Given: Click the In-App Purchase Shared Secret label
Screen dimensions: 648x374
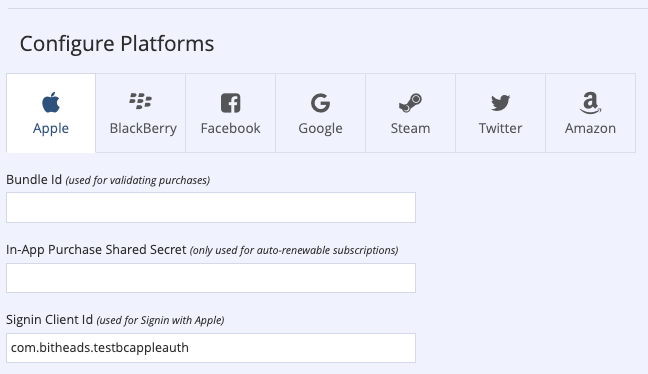Looking at the screenshot, I should [x=96, y=250].
